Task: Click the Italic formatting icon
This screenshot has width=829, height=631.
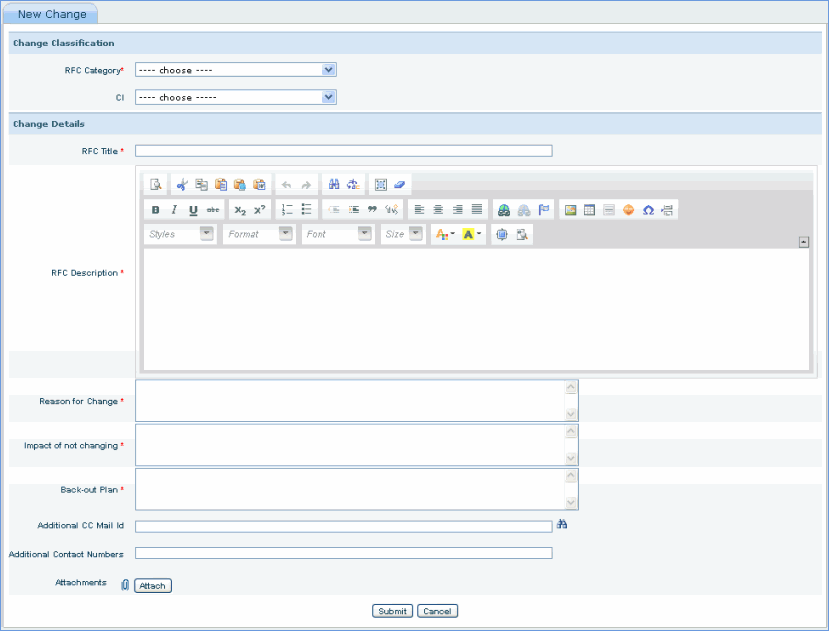Action: [x=174, y=210]
